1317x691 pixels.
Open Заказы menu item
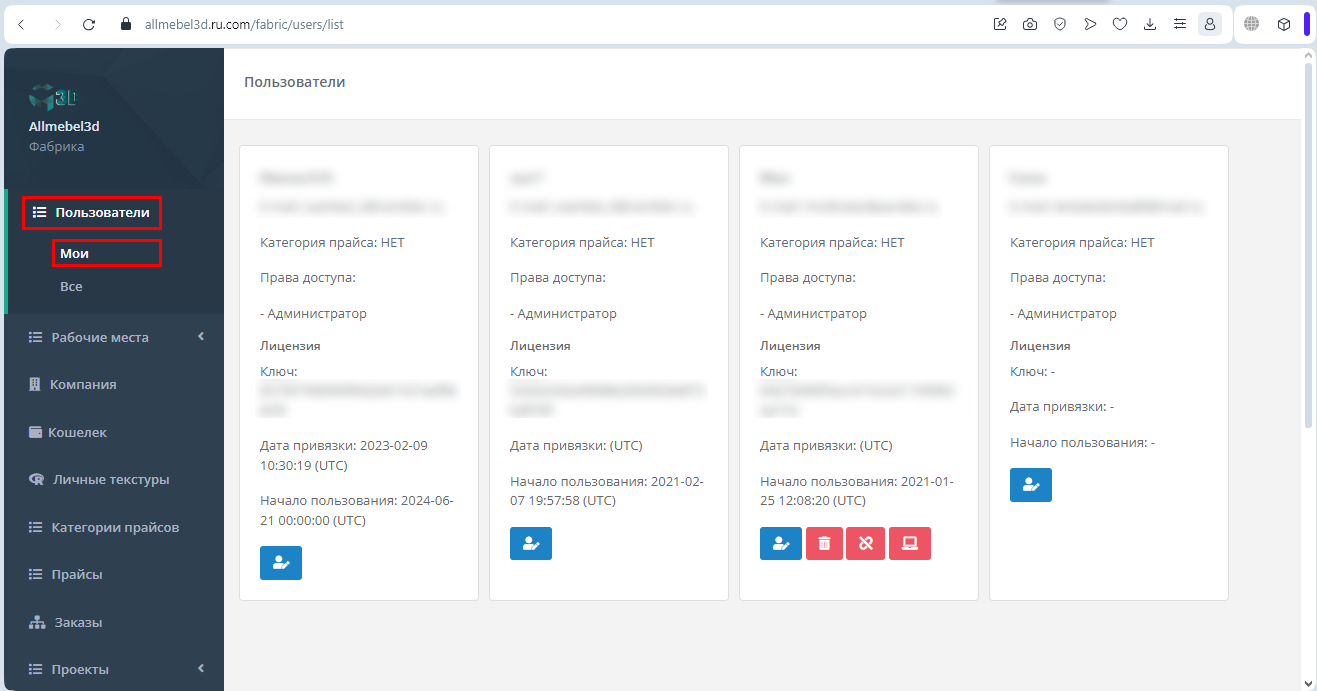click(x=114, y=622)
